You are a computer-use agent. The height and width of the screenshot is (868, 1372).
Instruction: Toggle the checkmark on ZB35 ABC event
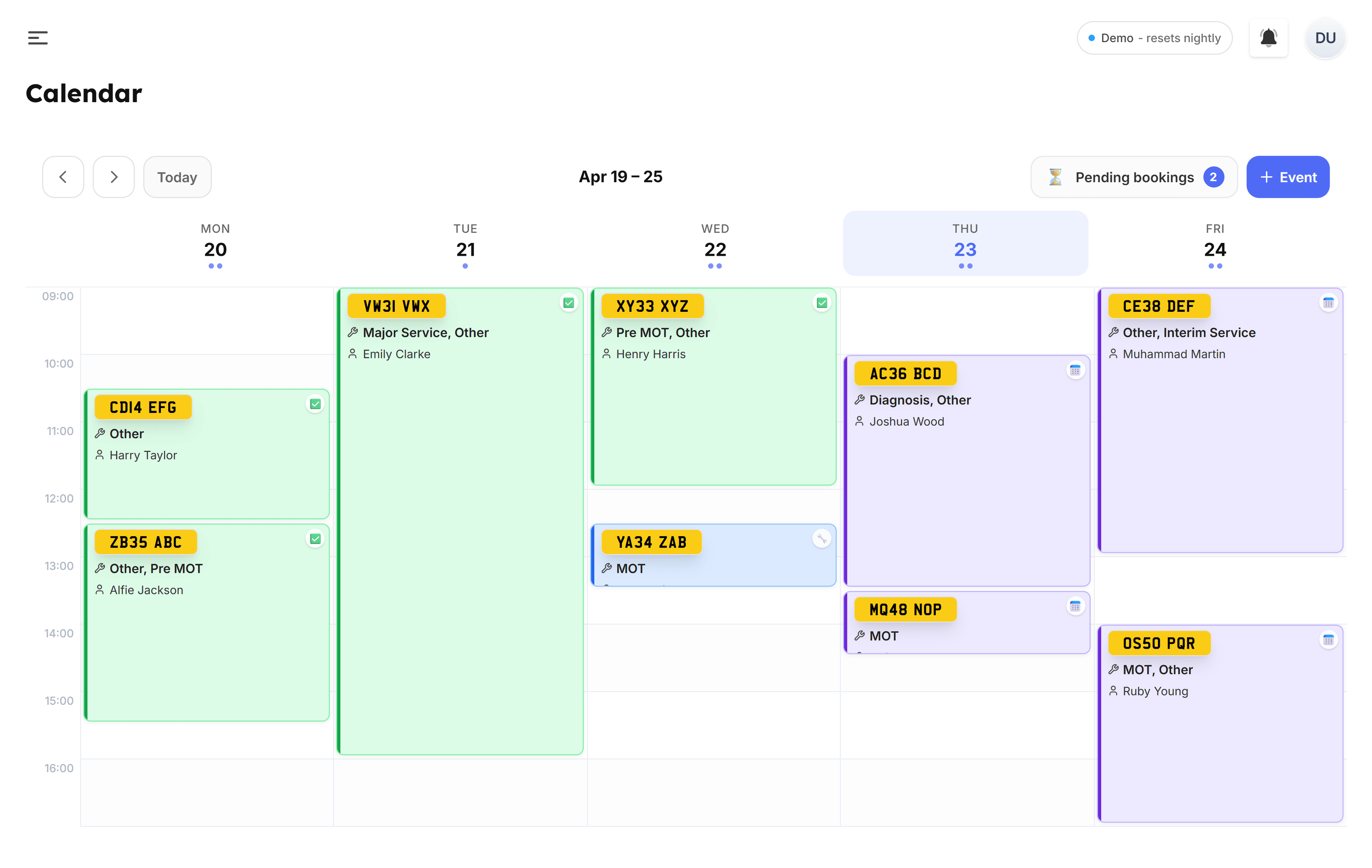click(x=315, y=538)
